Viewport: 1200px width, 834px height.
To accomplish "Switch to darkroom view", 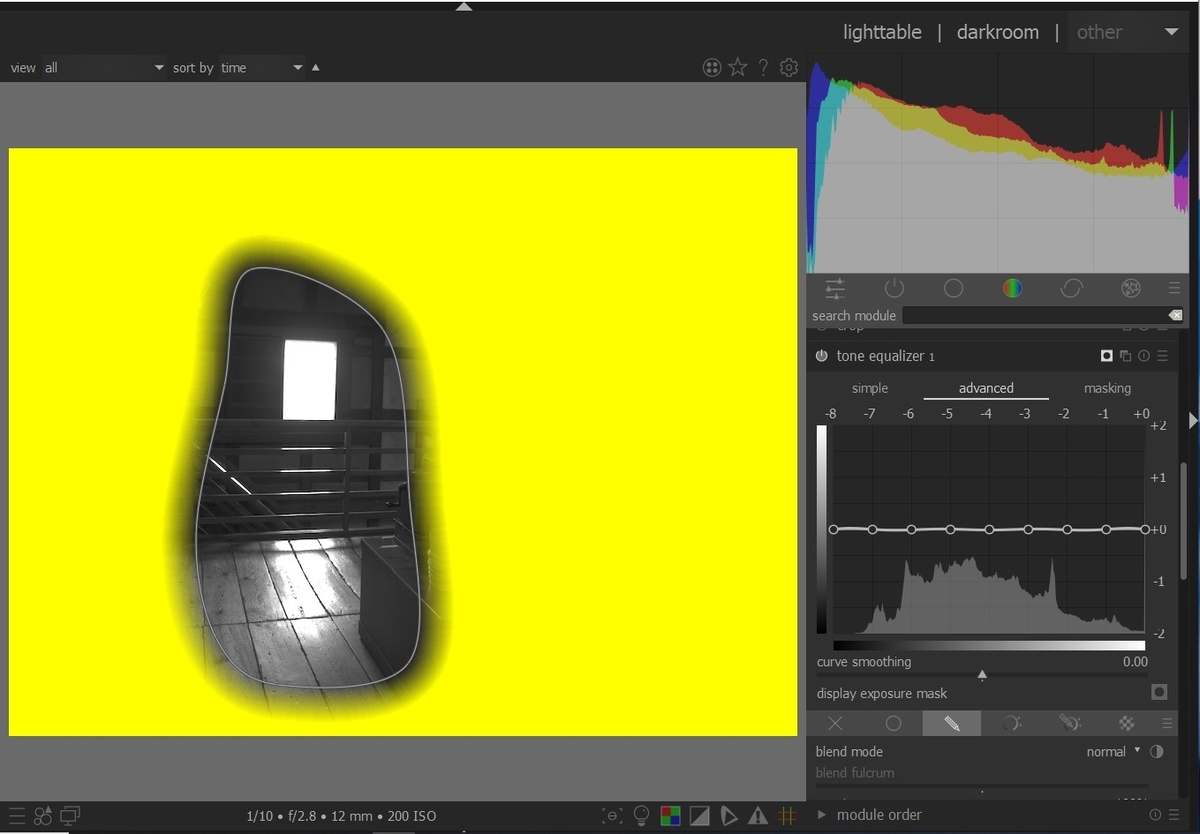I will 998,32.
